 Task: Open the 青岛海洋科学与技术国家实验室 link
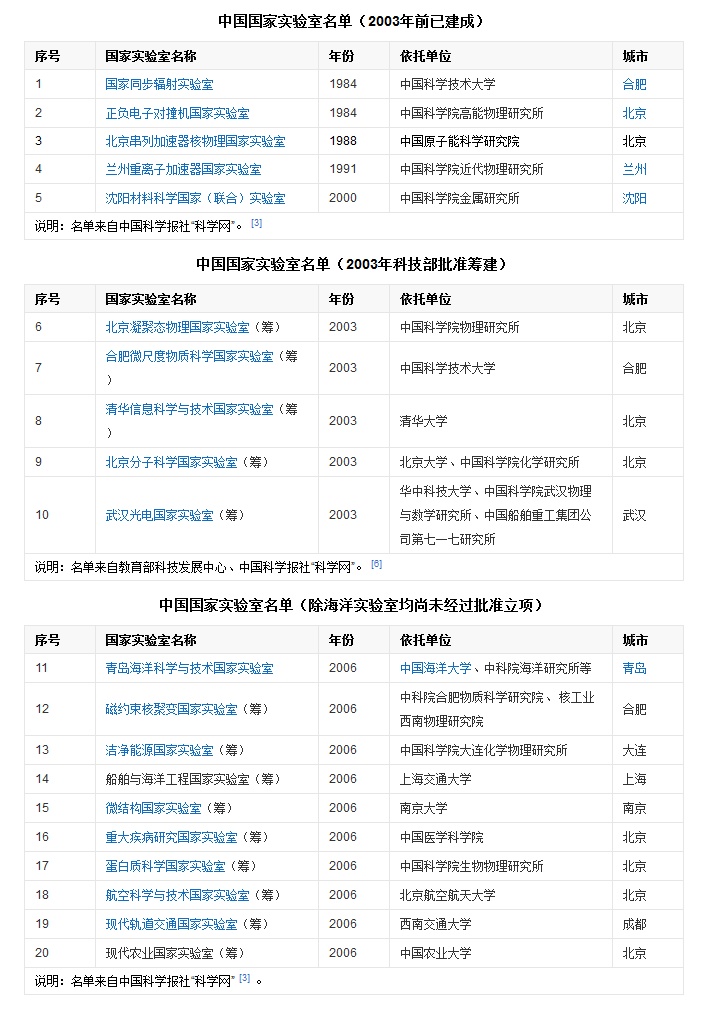189,668
